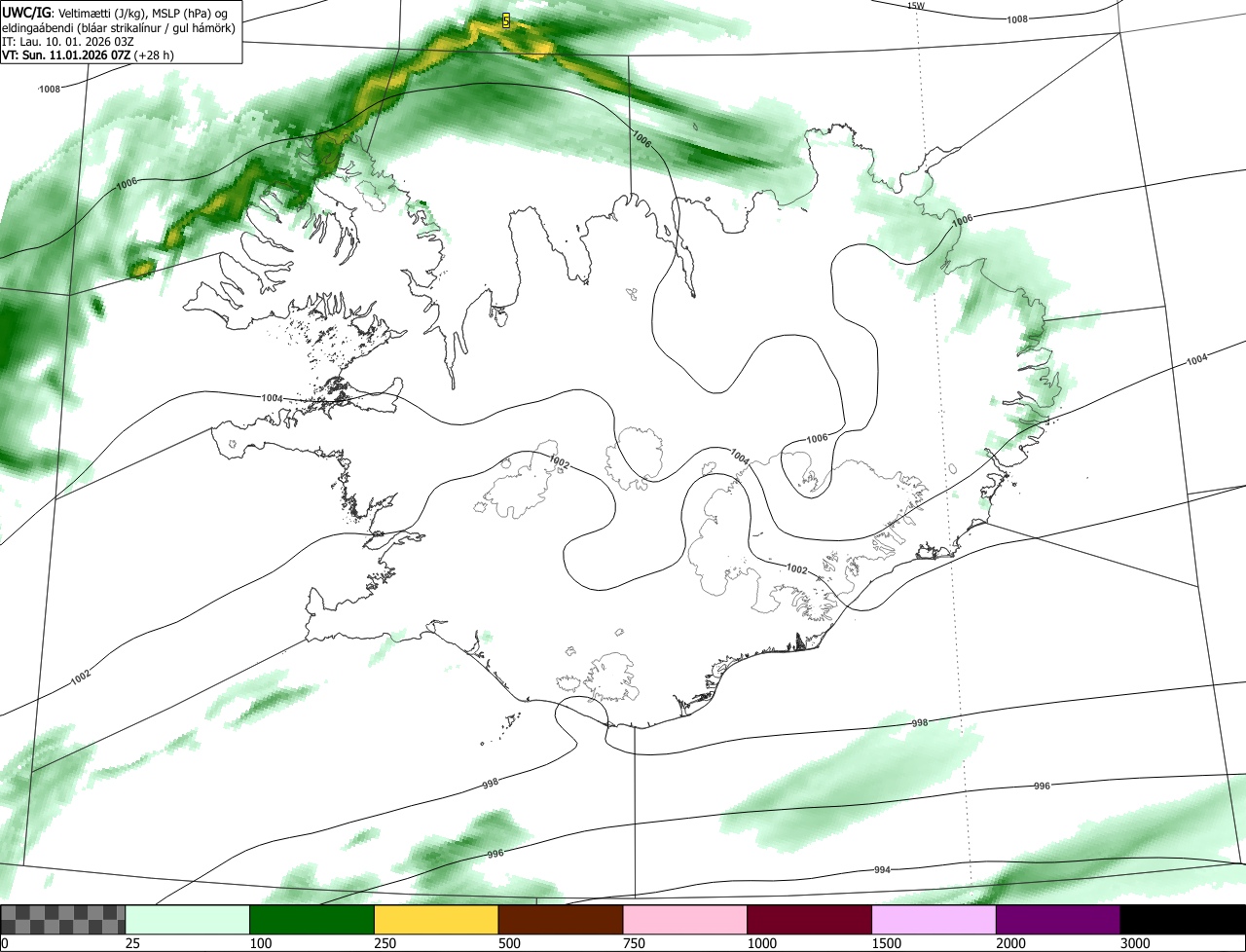Click the 1008 isobar label near 15W

point(1017,19)
